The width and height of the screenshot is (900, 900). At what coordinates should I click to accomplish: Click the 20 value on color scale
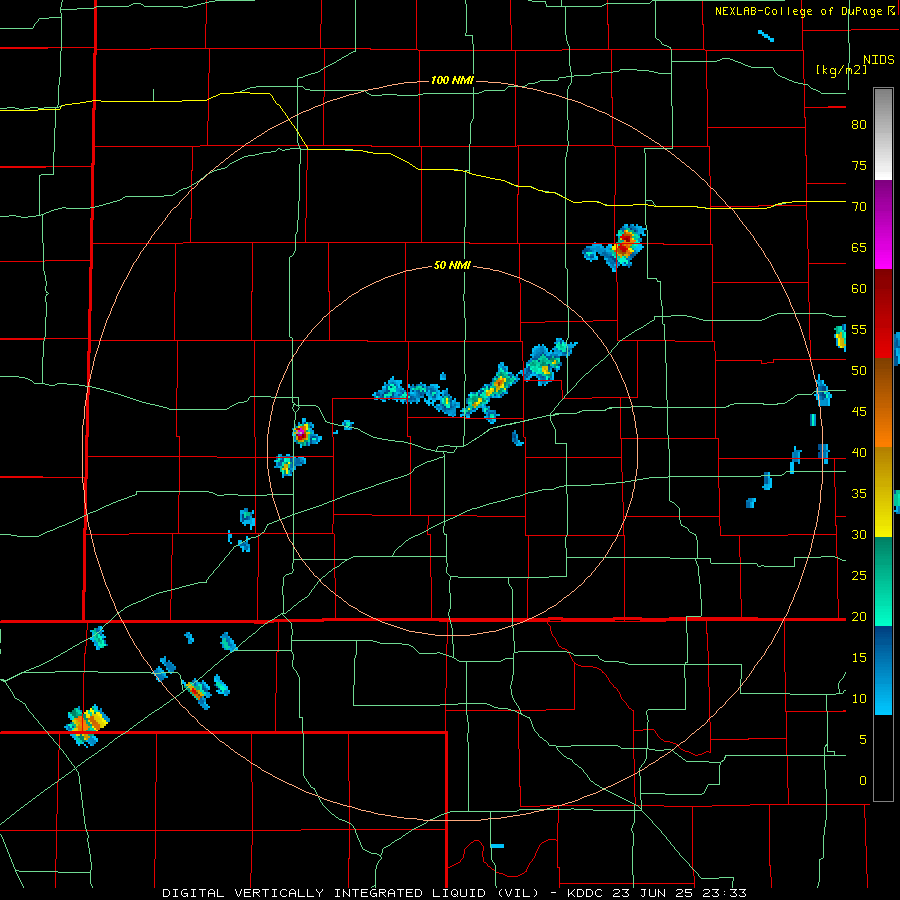(x=859, y=617)
